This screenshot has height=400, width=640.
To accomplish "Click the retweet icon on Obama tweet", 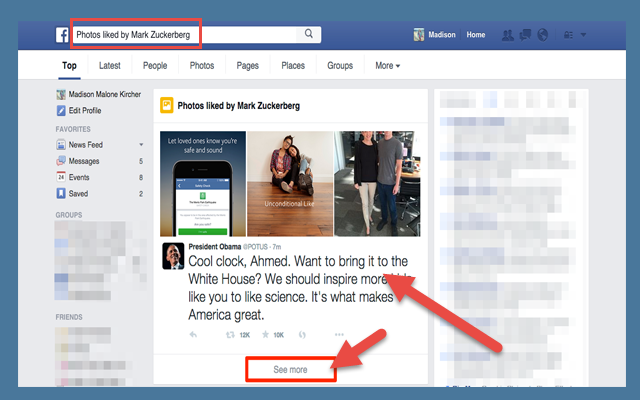I will click(x=230, y=333).
